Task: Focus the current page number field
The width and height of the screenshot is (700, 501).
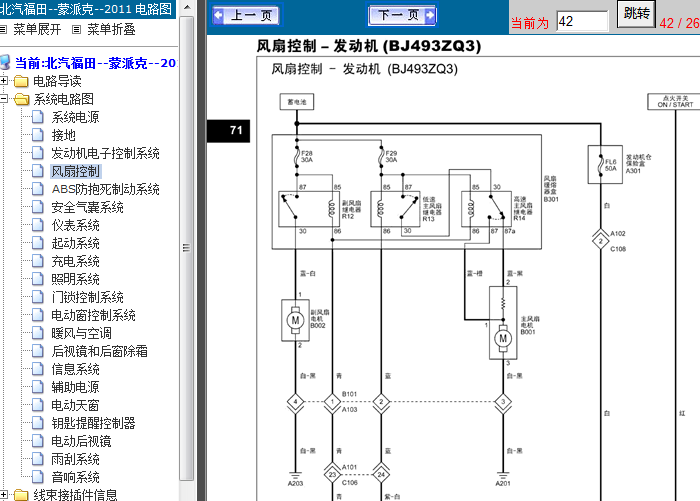Action: click(582, 21)
